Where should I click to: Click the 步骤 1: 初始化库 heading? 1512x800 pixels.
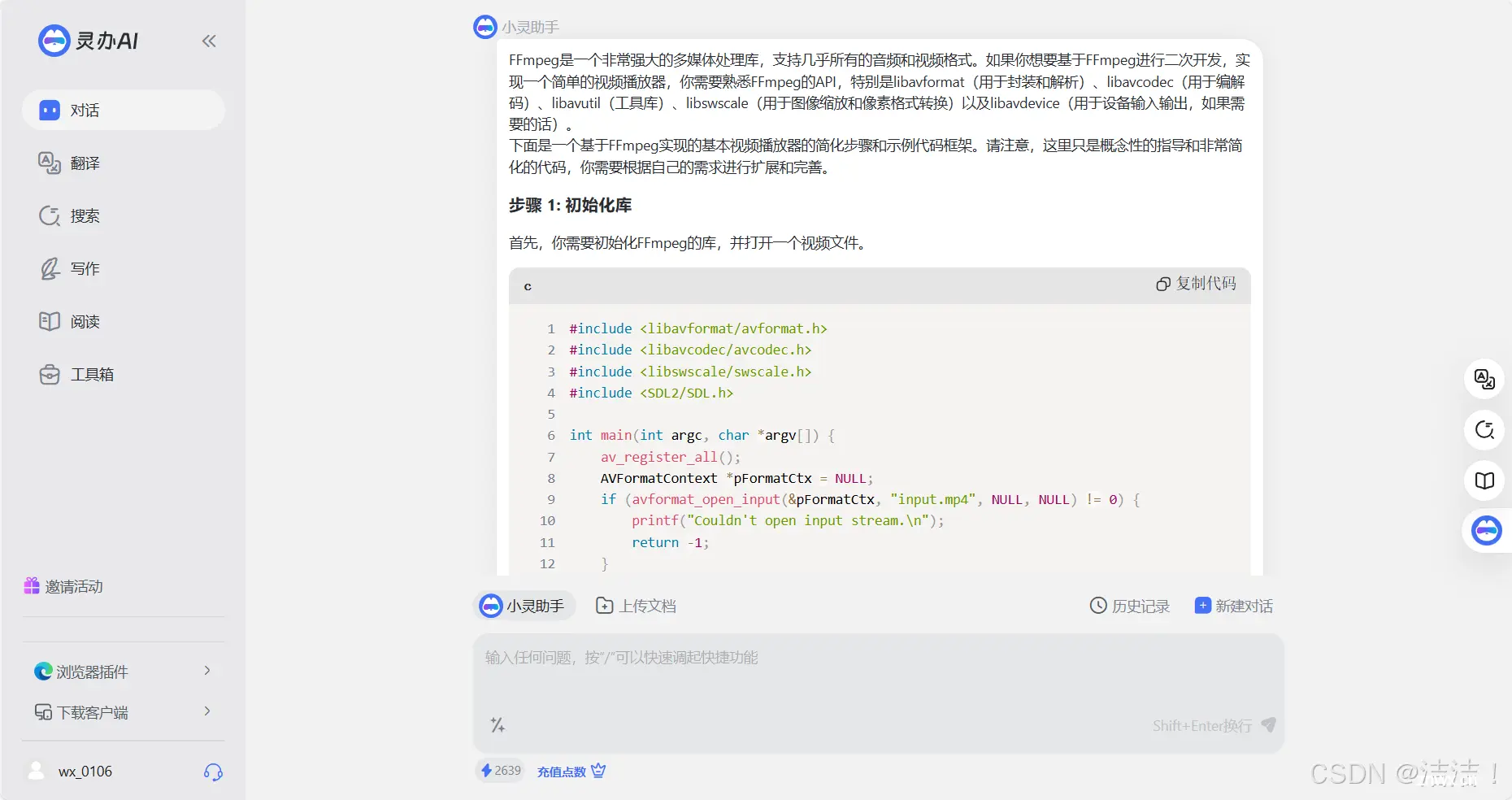570,206
